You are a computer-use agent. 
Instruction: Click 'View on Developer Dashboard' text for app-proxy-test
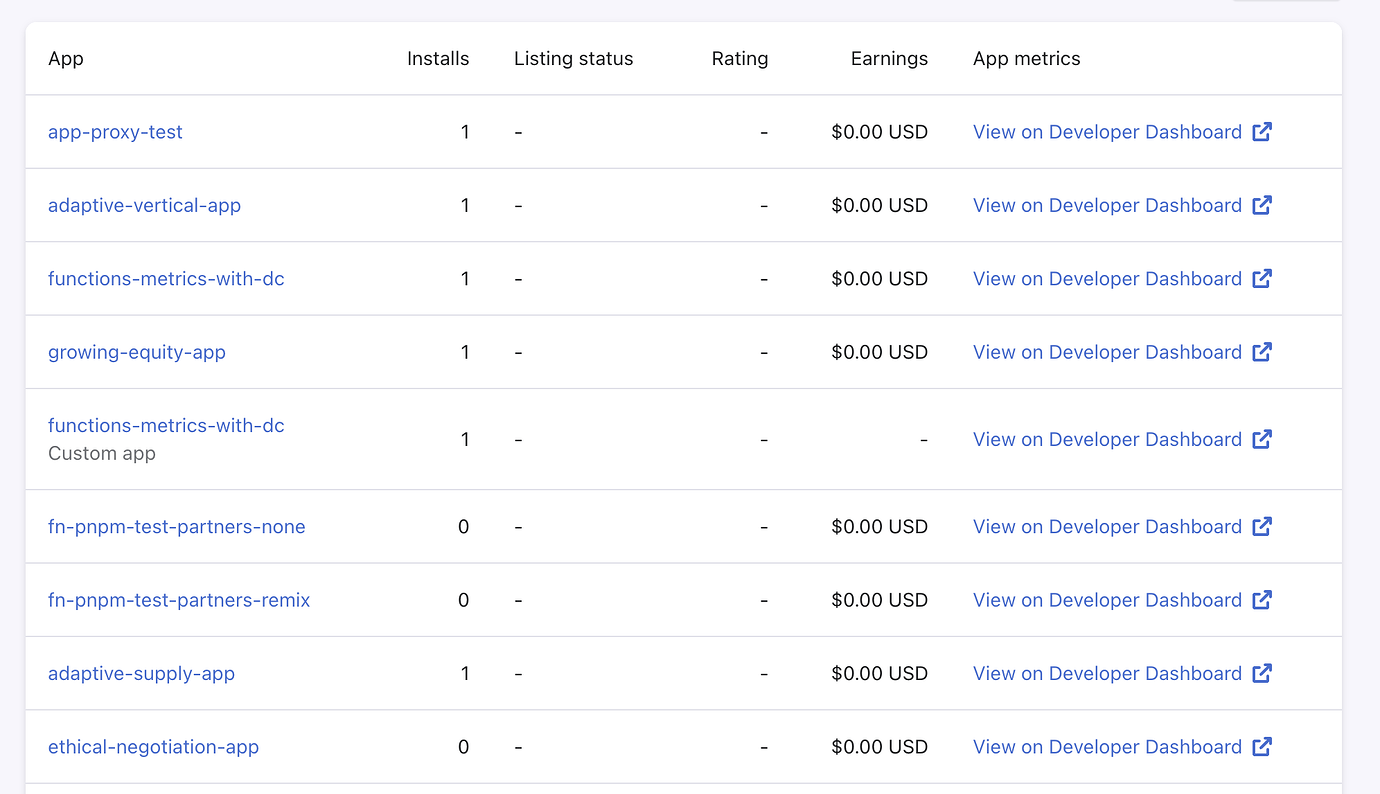coord(1107,132)
